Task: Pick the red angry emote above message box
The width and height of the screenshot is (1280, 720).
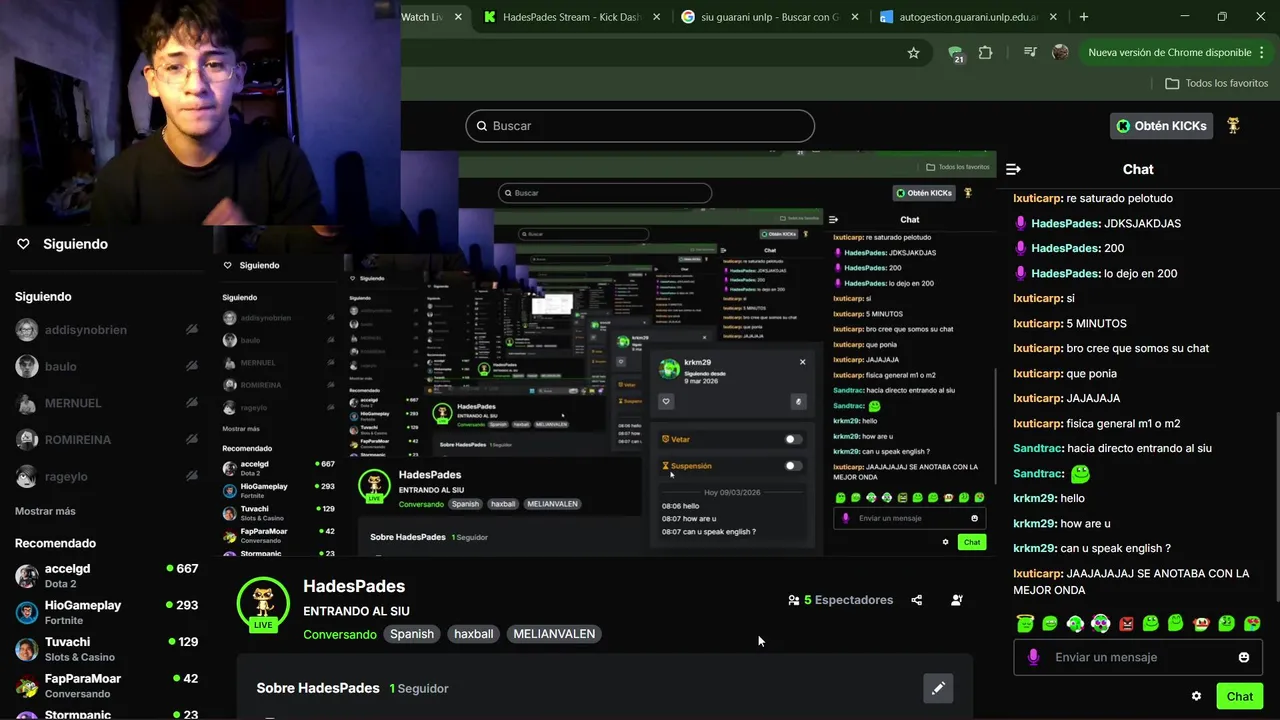Action: click(x=1126, y=623)
